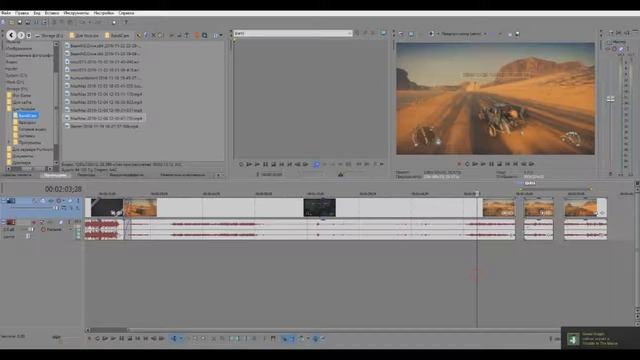Screen dimensions: 640x360
Task: Click the video preview record button
Action: (459, 164)
